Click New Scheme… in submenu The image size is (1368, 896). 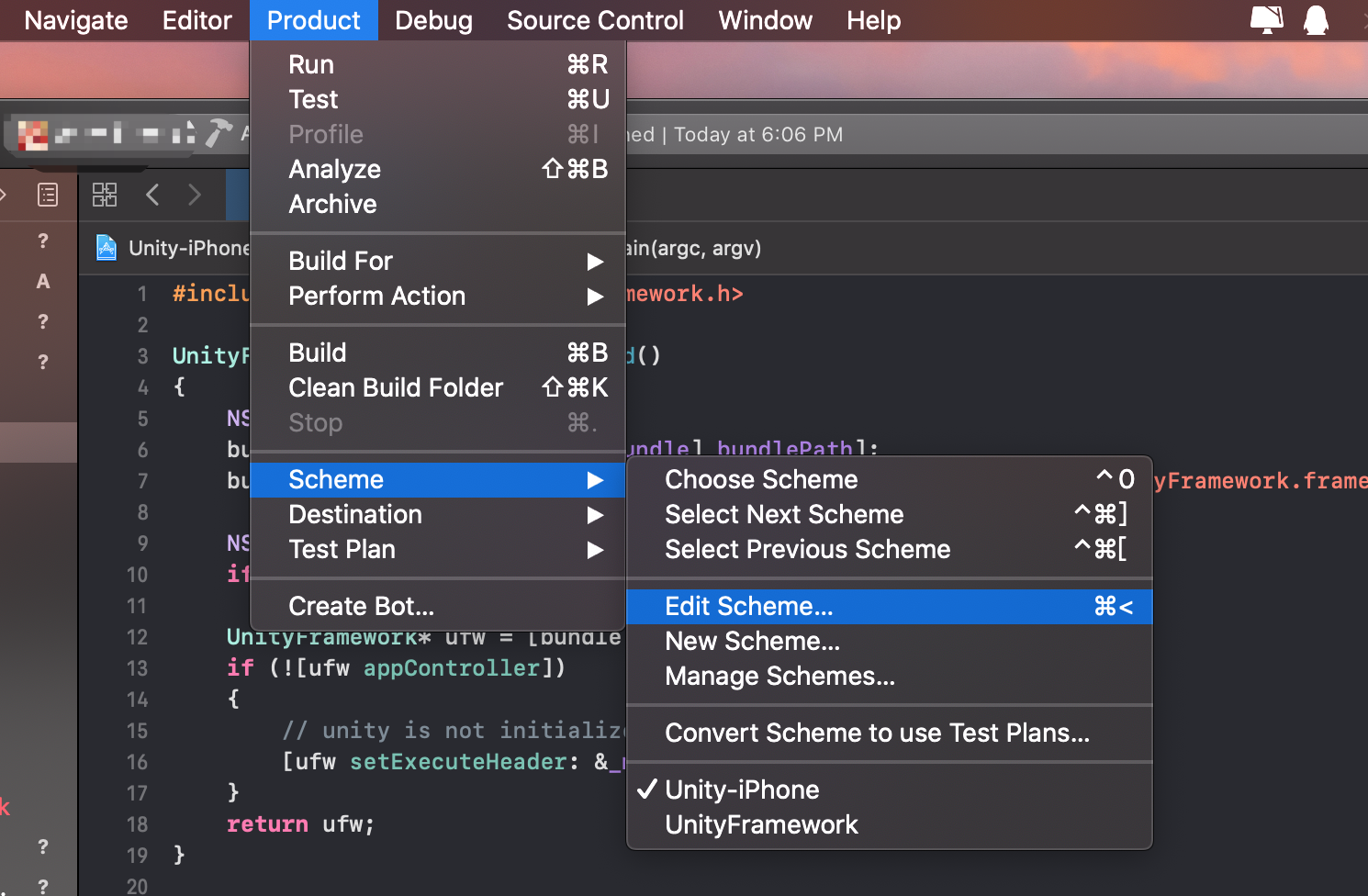pos(889,641)
